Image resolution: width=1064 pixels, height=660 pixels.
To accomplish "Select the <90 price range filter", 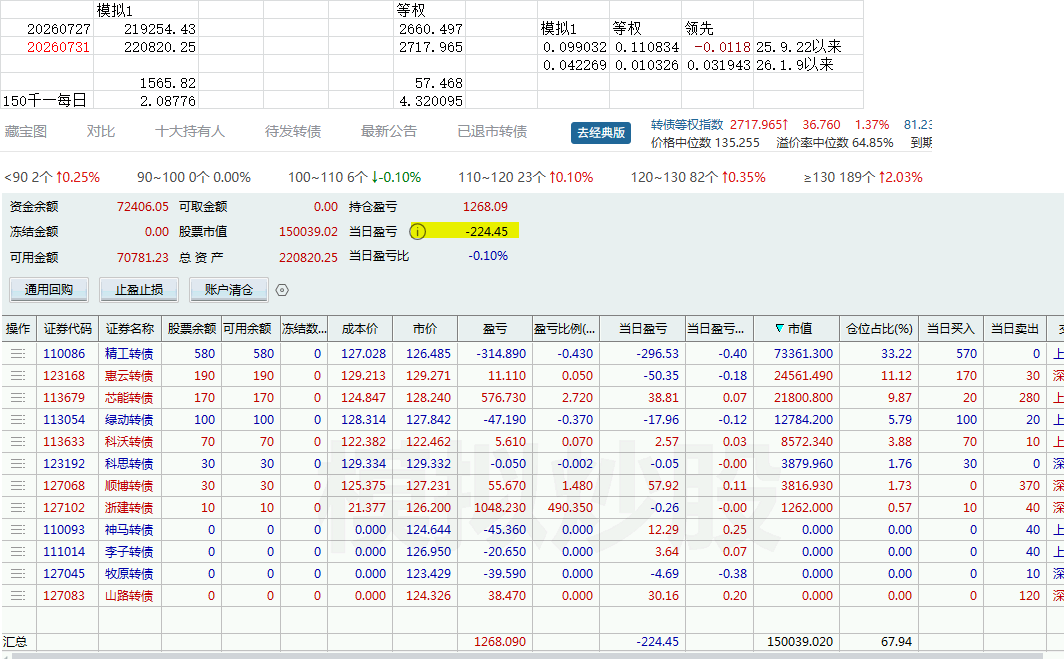I will click(x=52, y=177).
